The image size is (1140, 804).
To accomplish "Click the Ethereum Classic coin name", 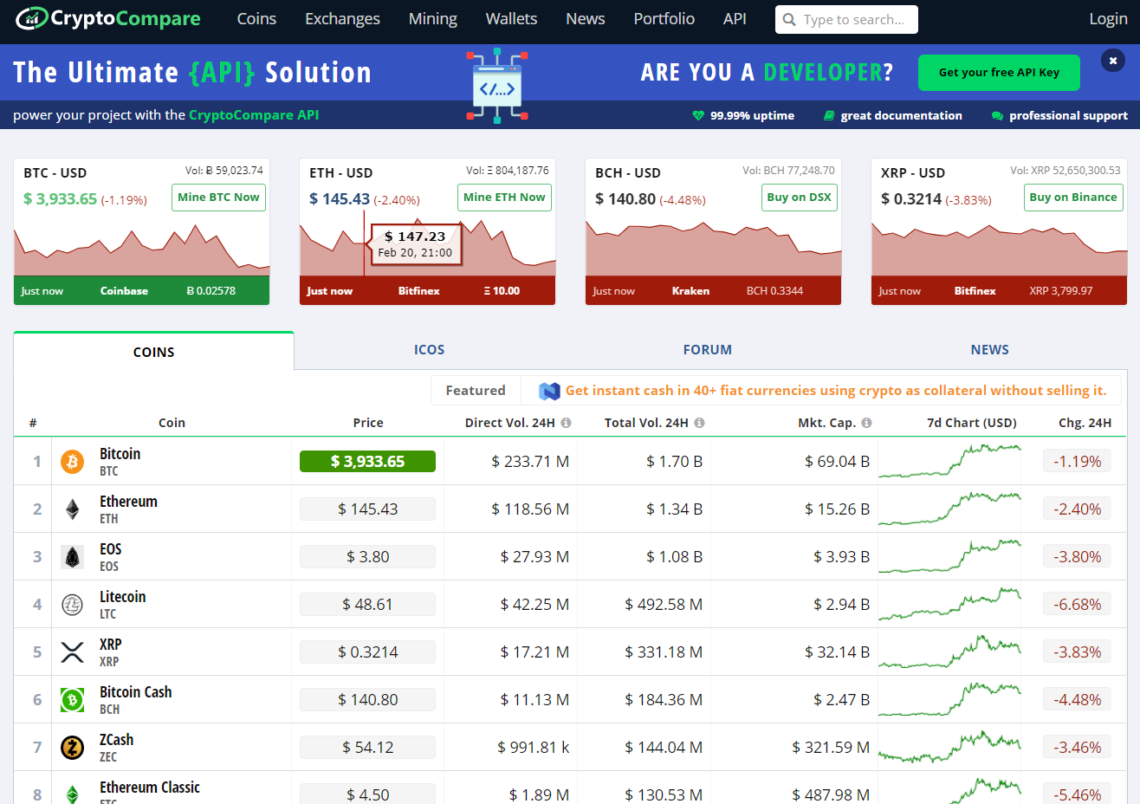I will (x=150, y=787).
